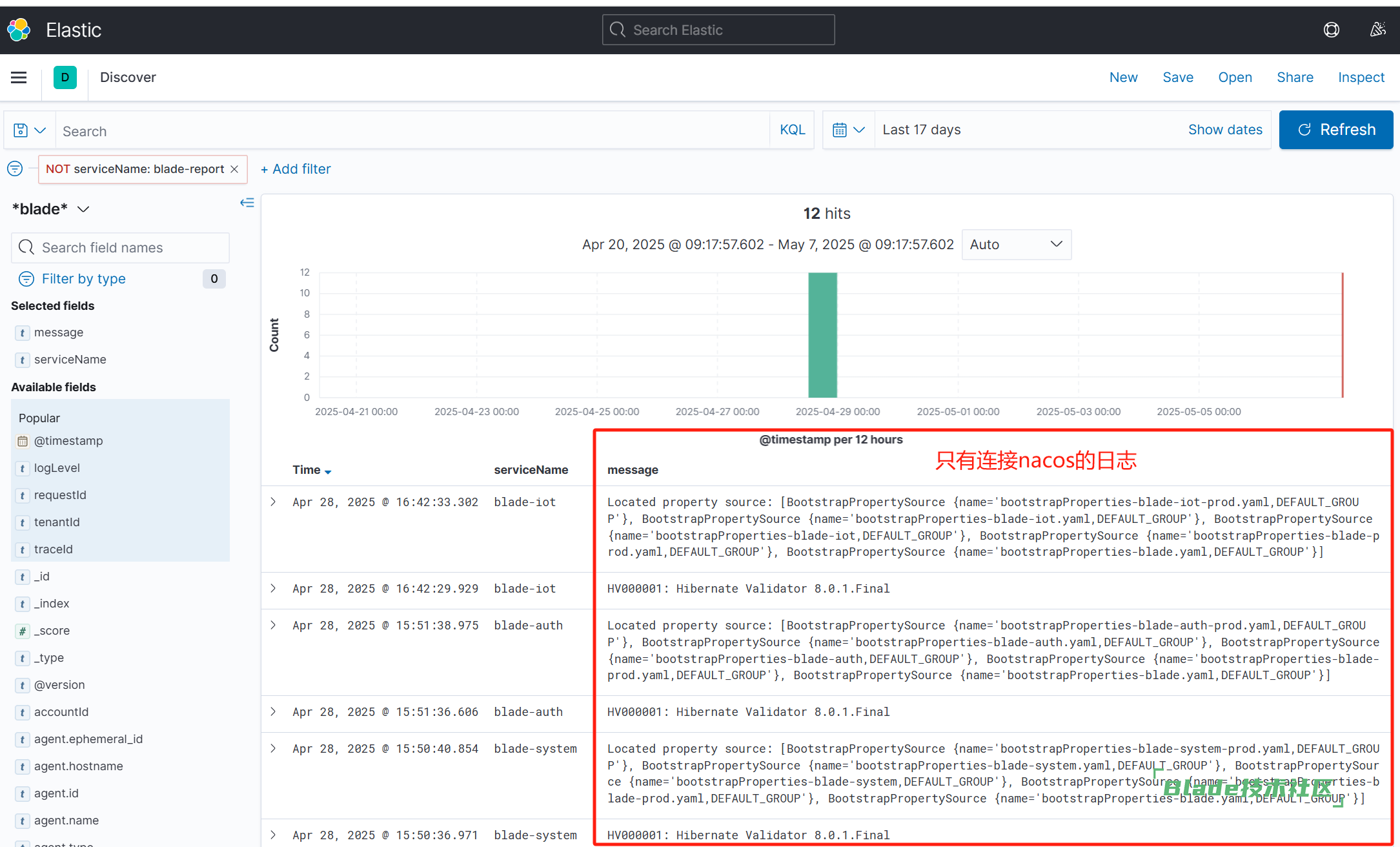Open the saved query menu icon
This screenshot has width=1400, height=847.
pyautogui.click(x=30, y=130)
